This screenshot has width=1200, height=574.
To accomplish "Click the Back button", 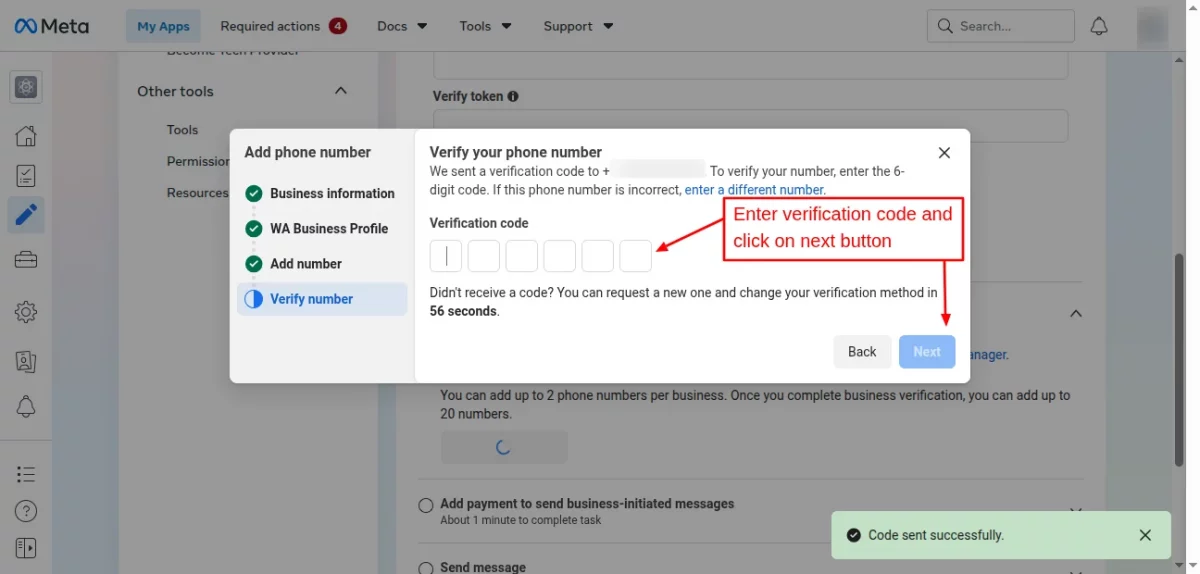I will coord(862,352).
